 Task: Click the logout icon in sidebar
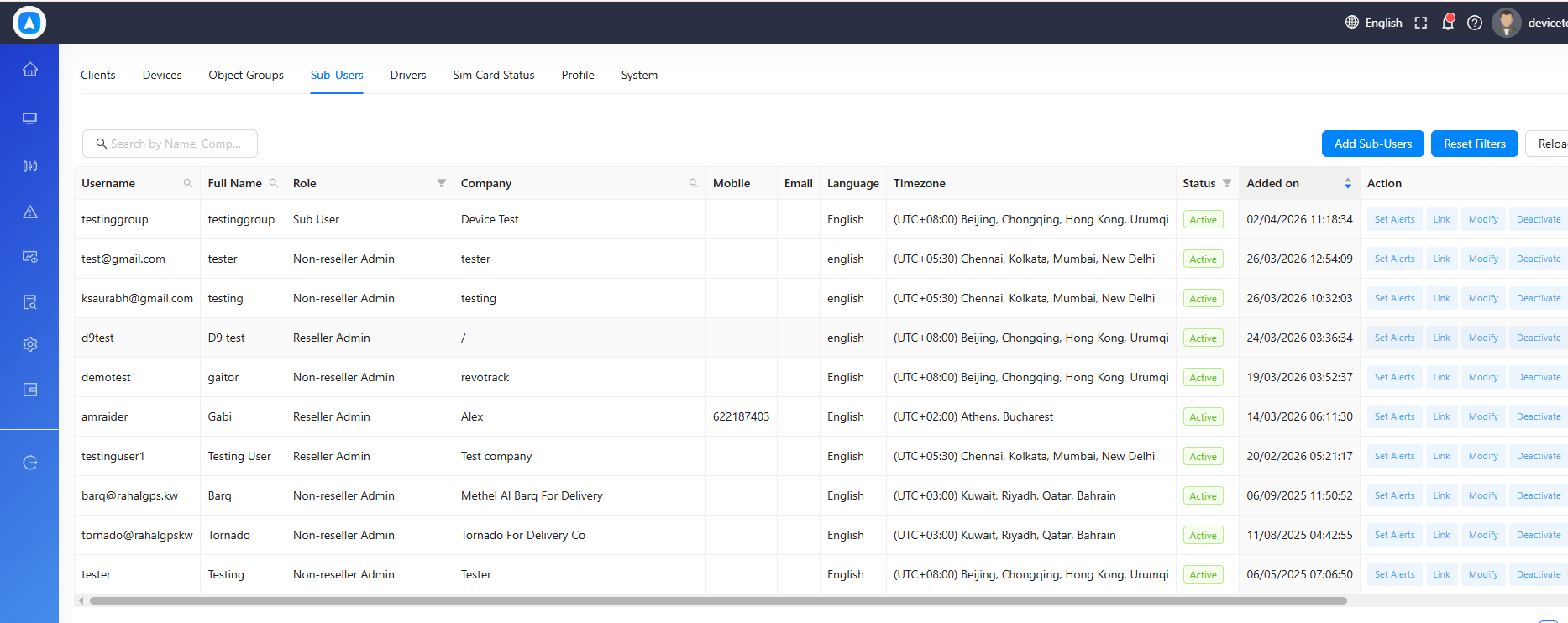(30, 463)
